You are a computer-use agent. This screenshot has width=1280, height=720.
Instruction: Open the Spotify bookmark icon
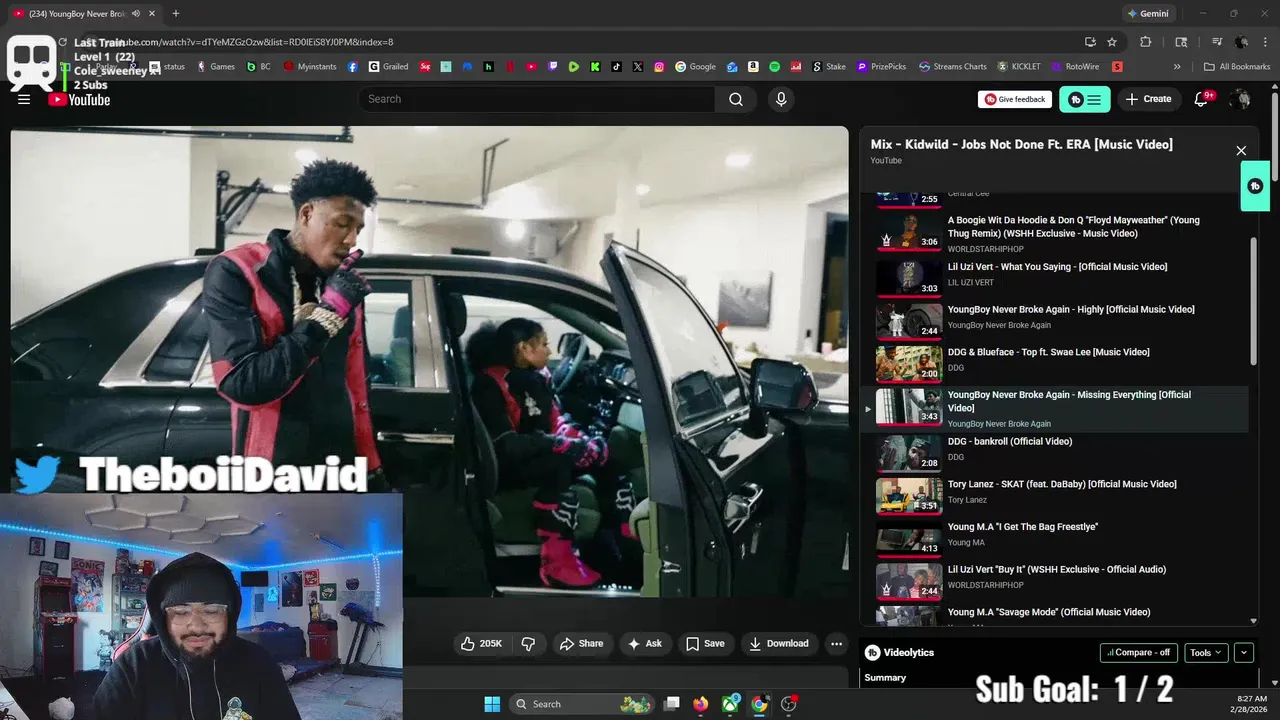(x=775, y=67)
